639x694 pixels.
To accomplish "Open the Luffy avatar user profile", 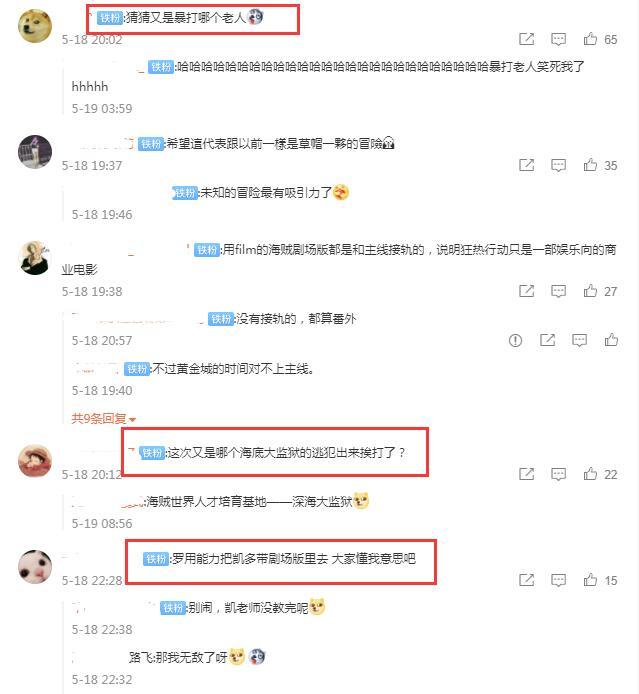I will pyautogui.click(x=35, y=461).
